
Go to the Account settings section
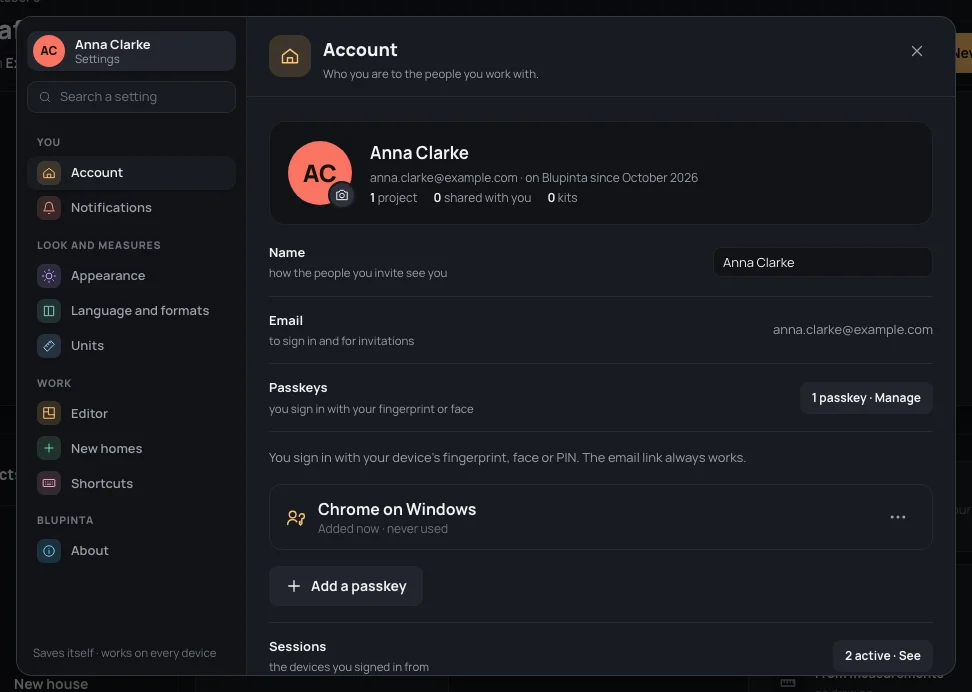(131, 172)
